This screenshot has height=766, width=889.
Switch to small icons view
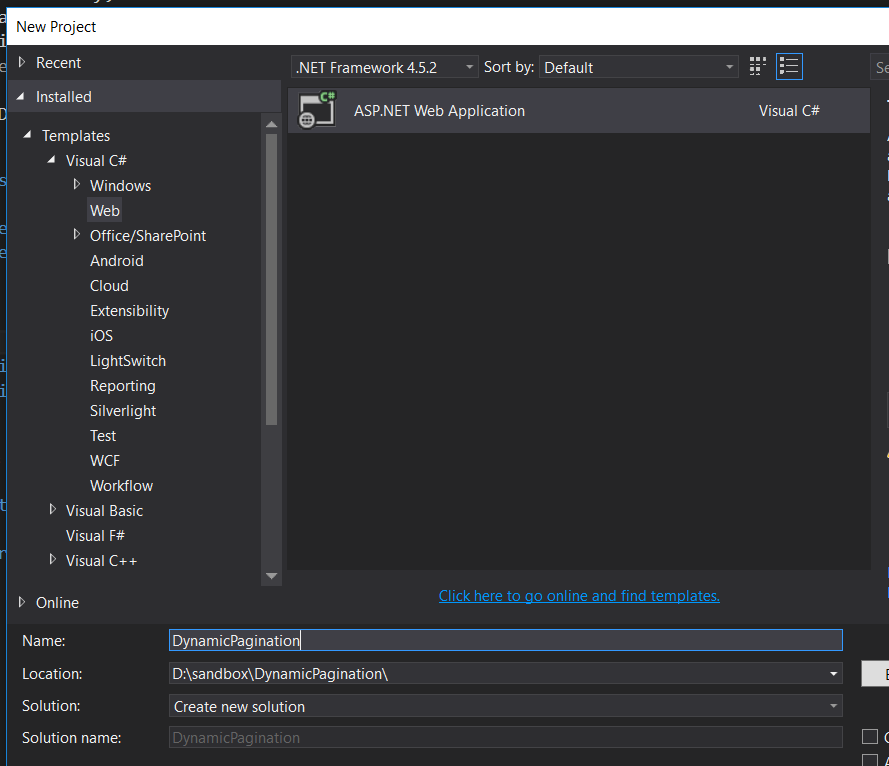[x=757, y=66]
